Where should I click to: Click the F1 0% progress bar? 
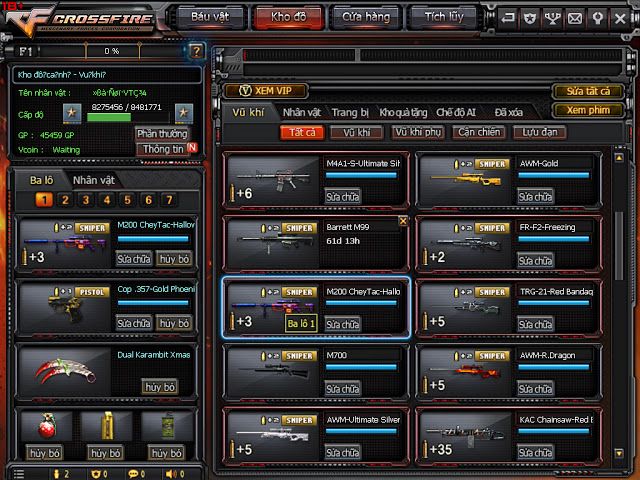(x=112, y=51)
